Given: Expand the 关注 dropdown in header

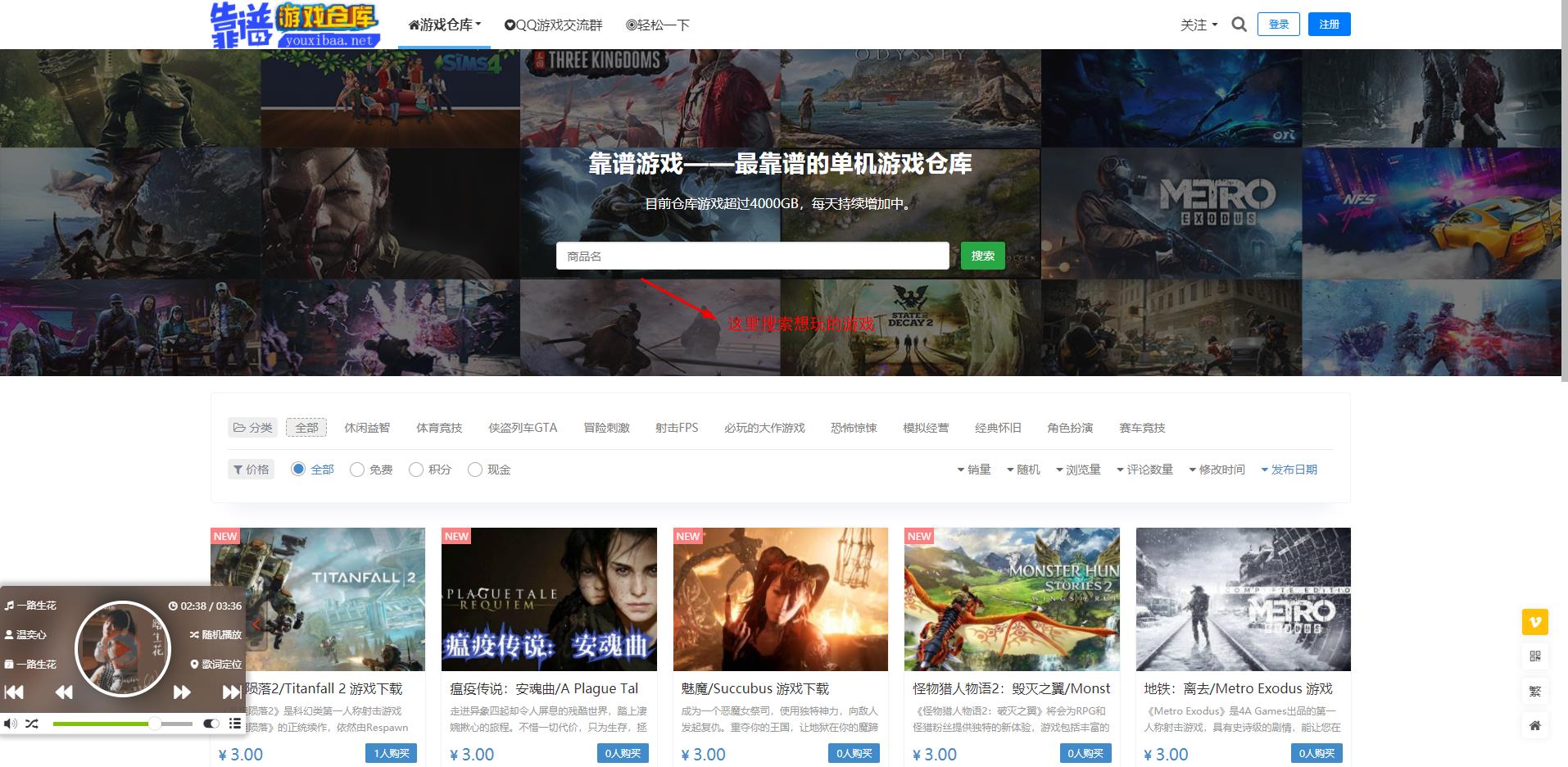Looking at the screenshot, I should (1199, 25).
